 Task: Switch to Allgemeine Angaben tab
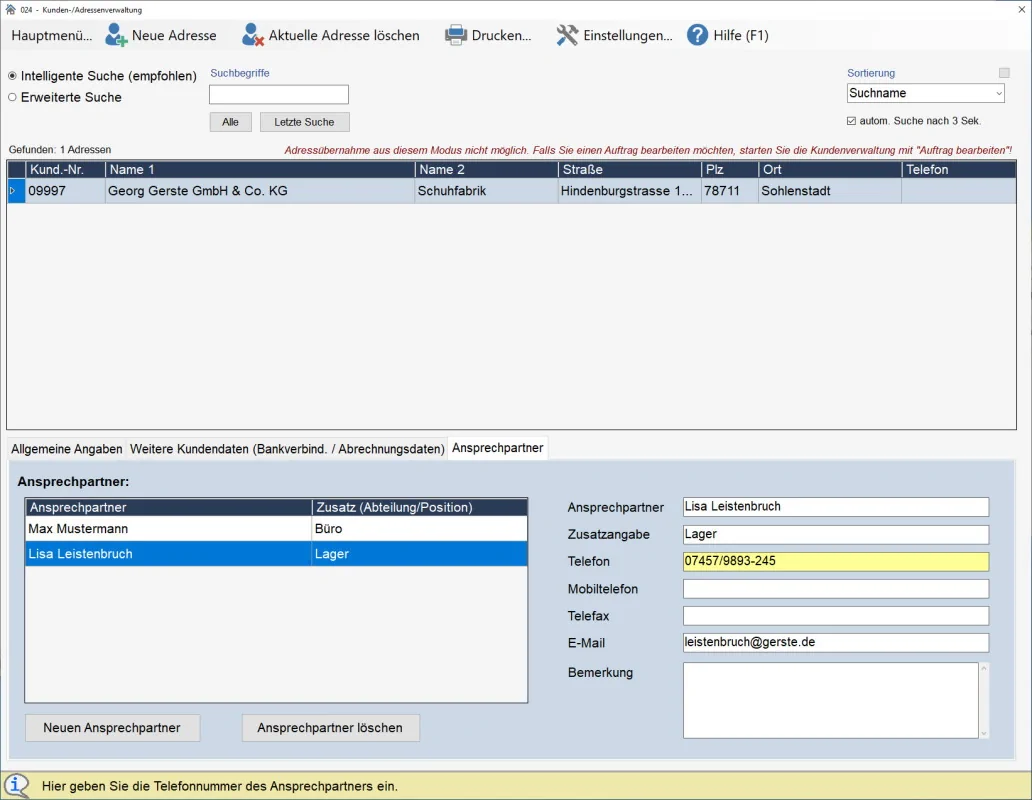[67, 449]
